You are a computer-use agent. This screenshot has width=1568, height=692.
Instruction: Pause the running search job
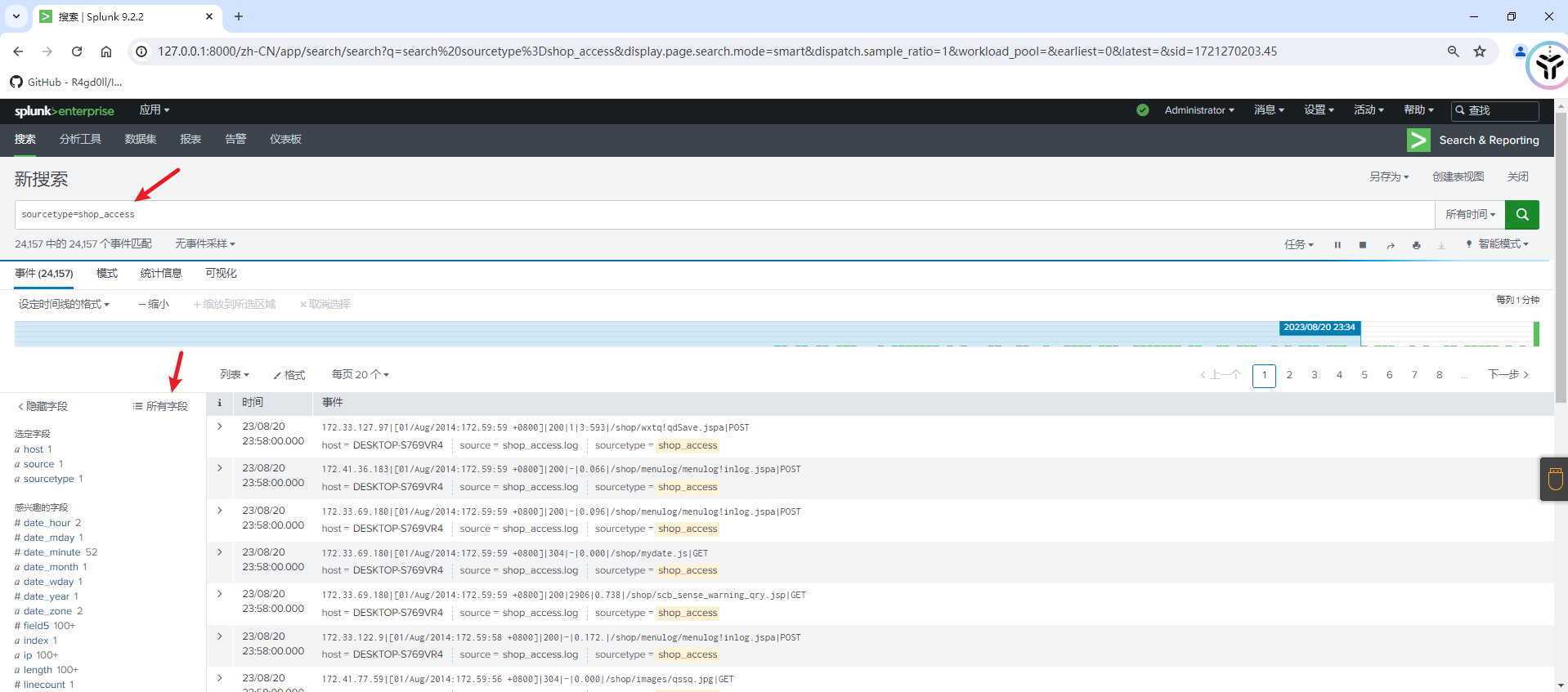point(1337,244)
